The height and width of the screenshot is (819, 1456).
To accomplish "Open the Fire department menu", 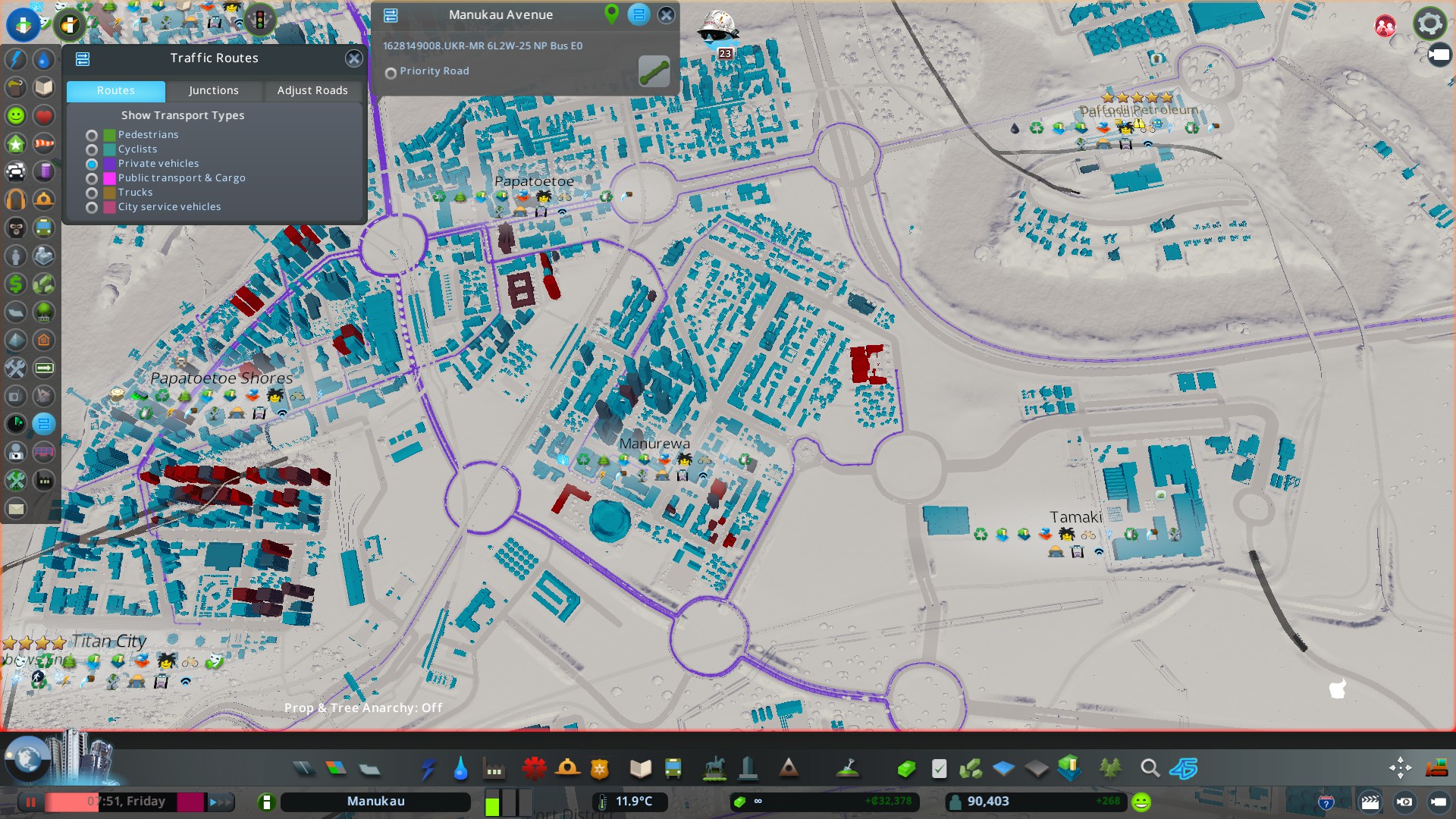I will coord(567,769).
